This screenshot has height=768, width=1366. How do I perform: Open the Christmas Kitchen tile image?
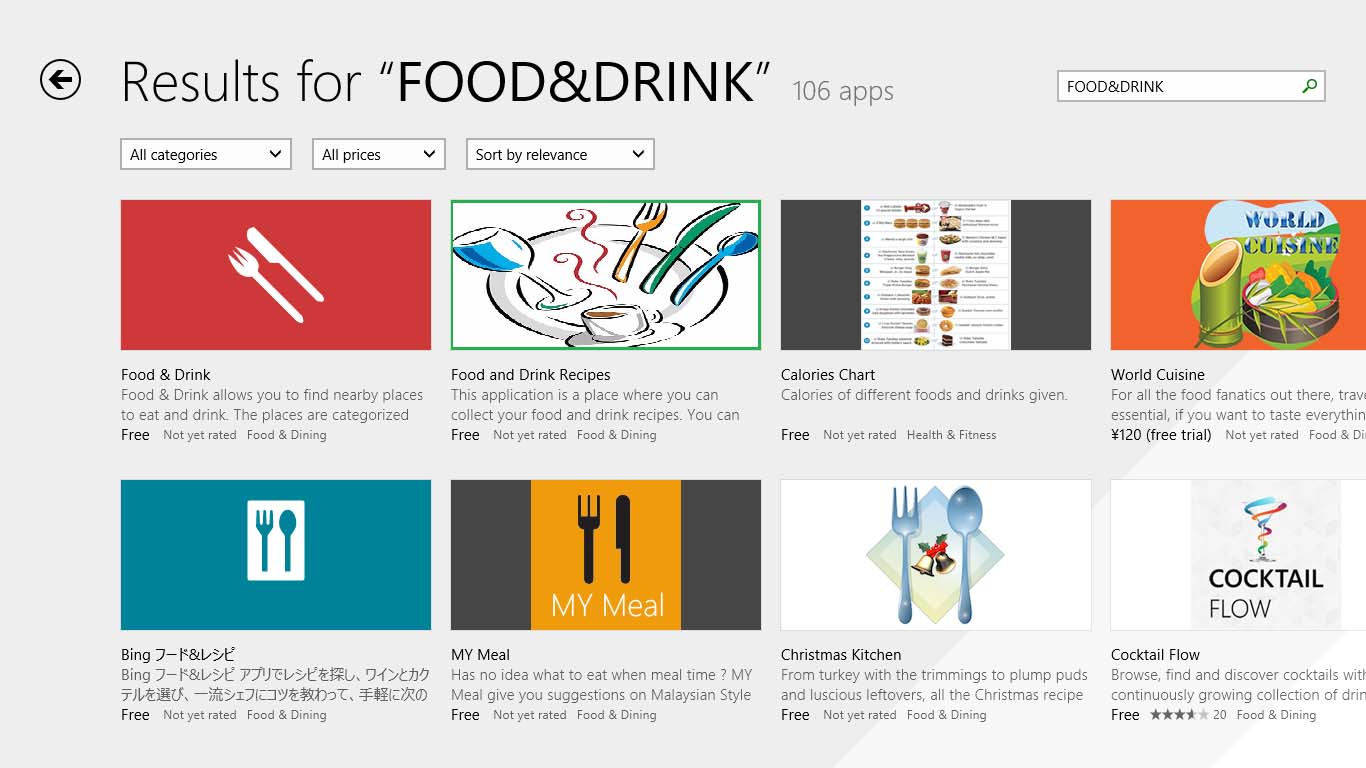[x=936, y=555]
